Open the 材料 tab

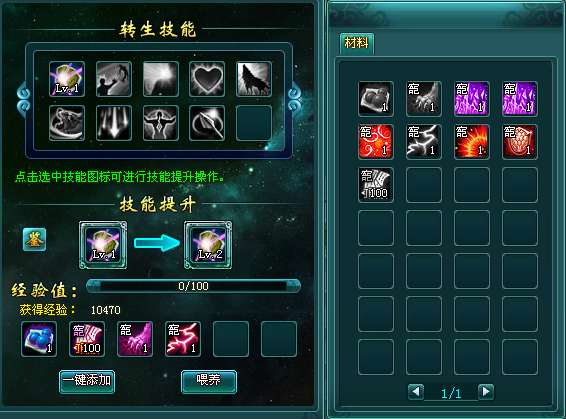357,43
